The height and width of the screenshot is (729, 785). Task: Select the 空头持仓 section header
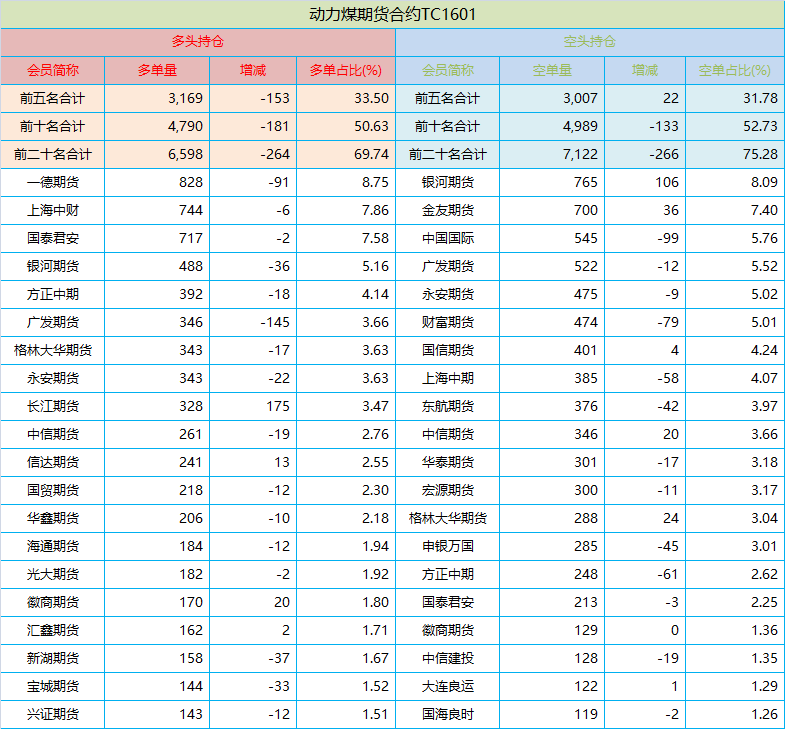pos(590,42)
